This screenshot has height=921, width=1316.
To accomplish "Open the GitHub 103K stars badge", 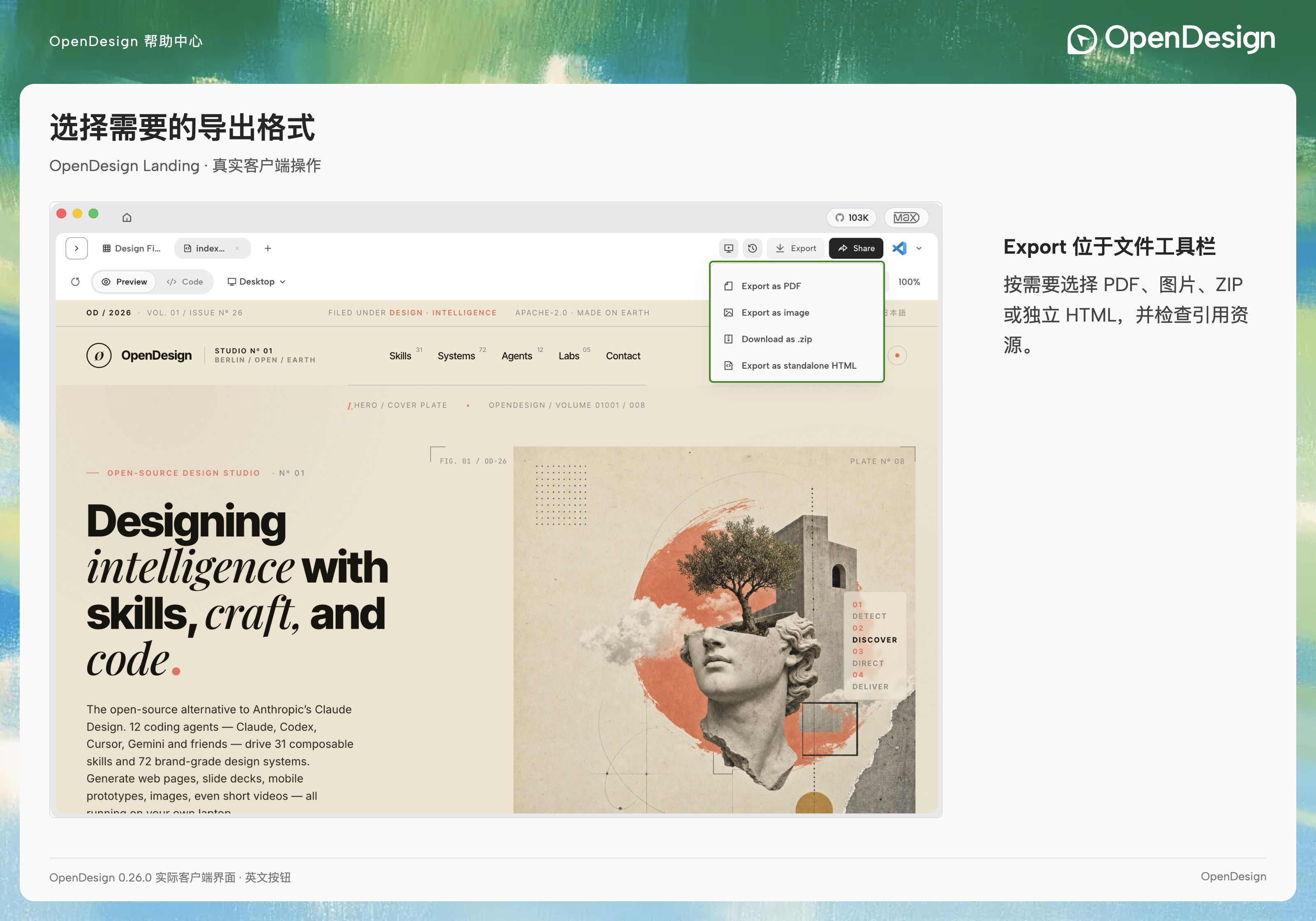I will click(x=852, y=217).
